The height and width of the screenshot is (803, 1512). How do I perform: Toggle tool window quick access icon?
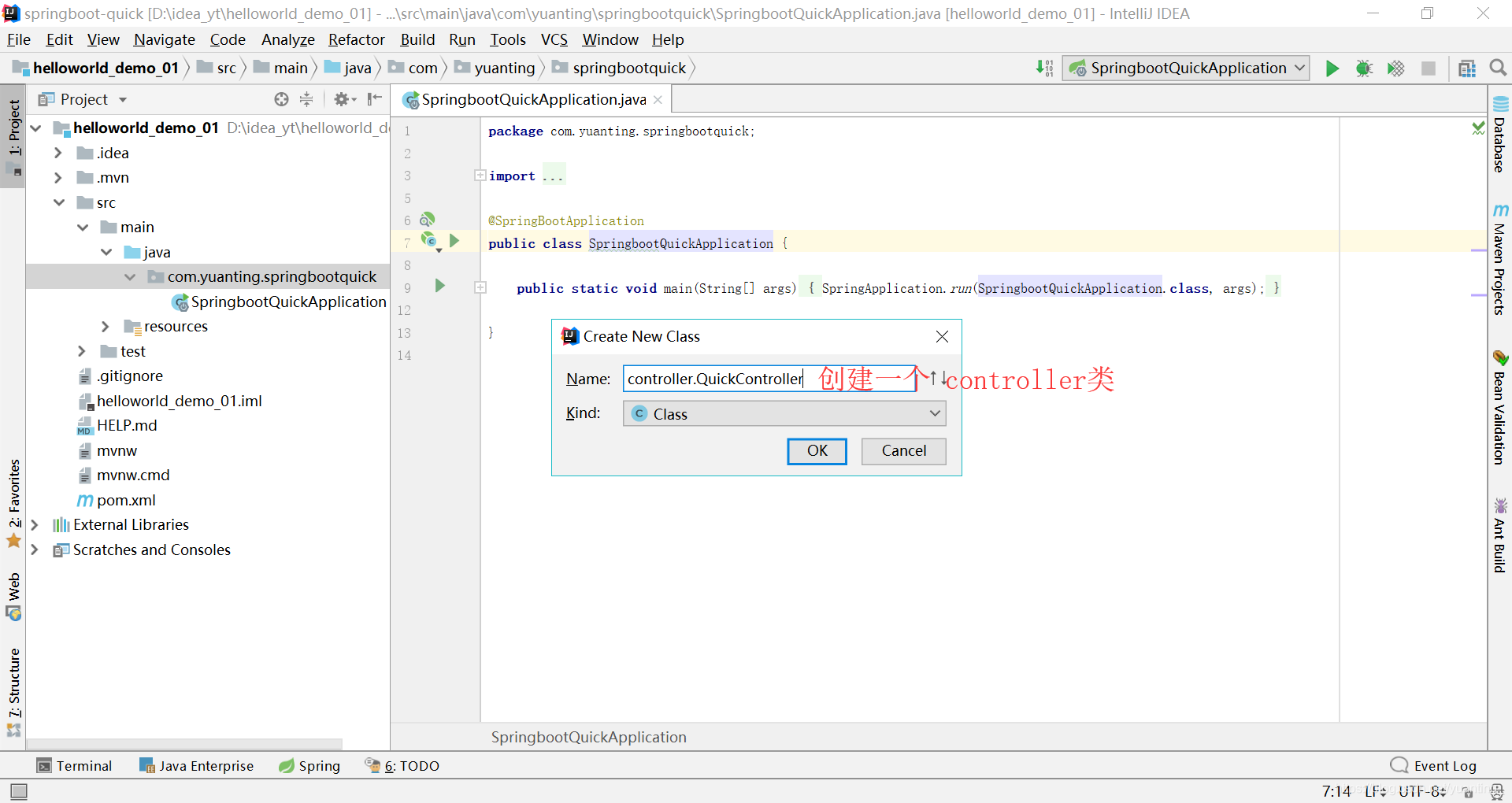[19, 791]
